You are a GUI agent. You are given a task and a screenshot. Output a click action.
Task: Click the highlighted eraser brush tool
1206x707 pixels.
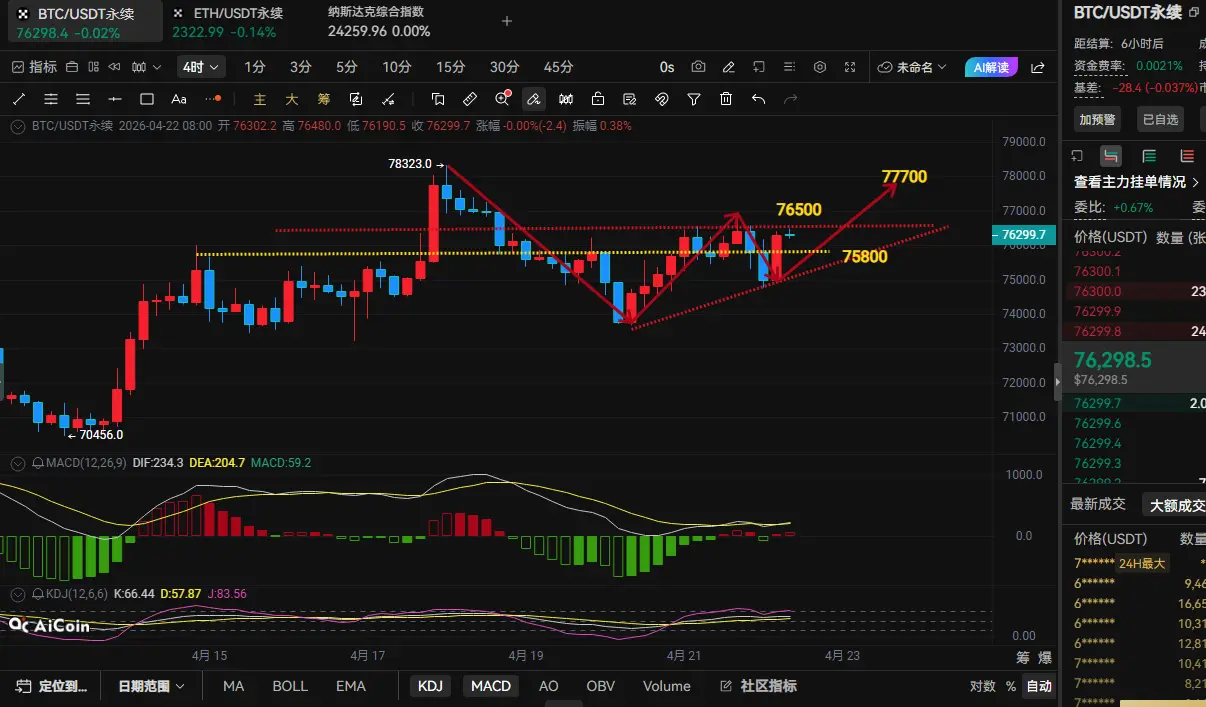pyautogui.click(x=534, y=99)
